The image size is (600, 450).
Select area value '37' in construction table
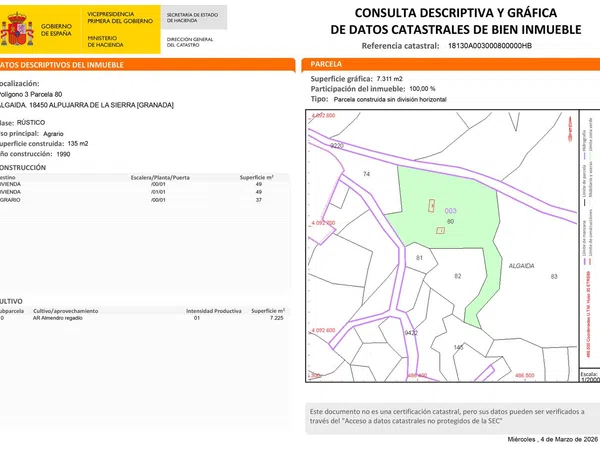(259, 200)
